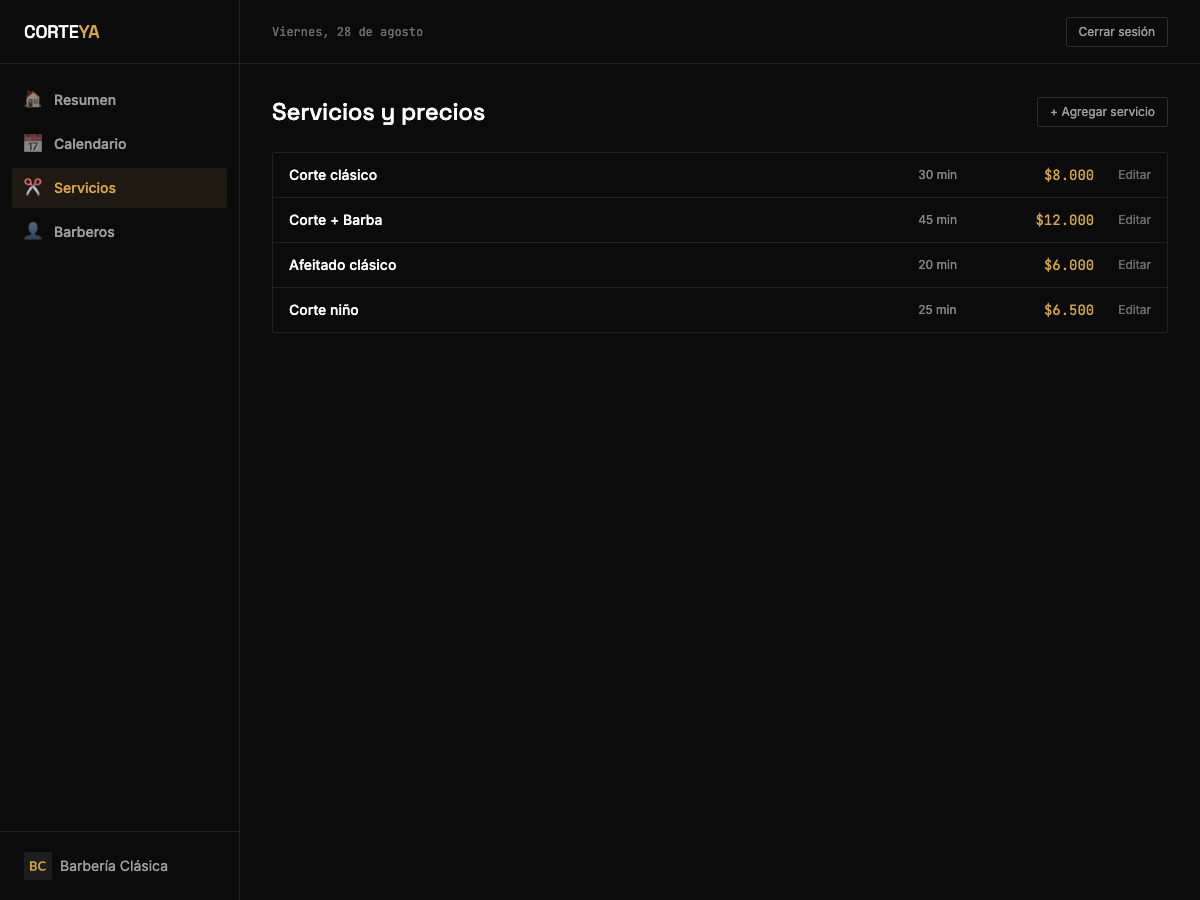Click the Cerrar sesión button
1200x900 pixels.
pos(1116,32)
